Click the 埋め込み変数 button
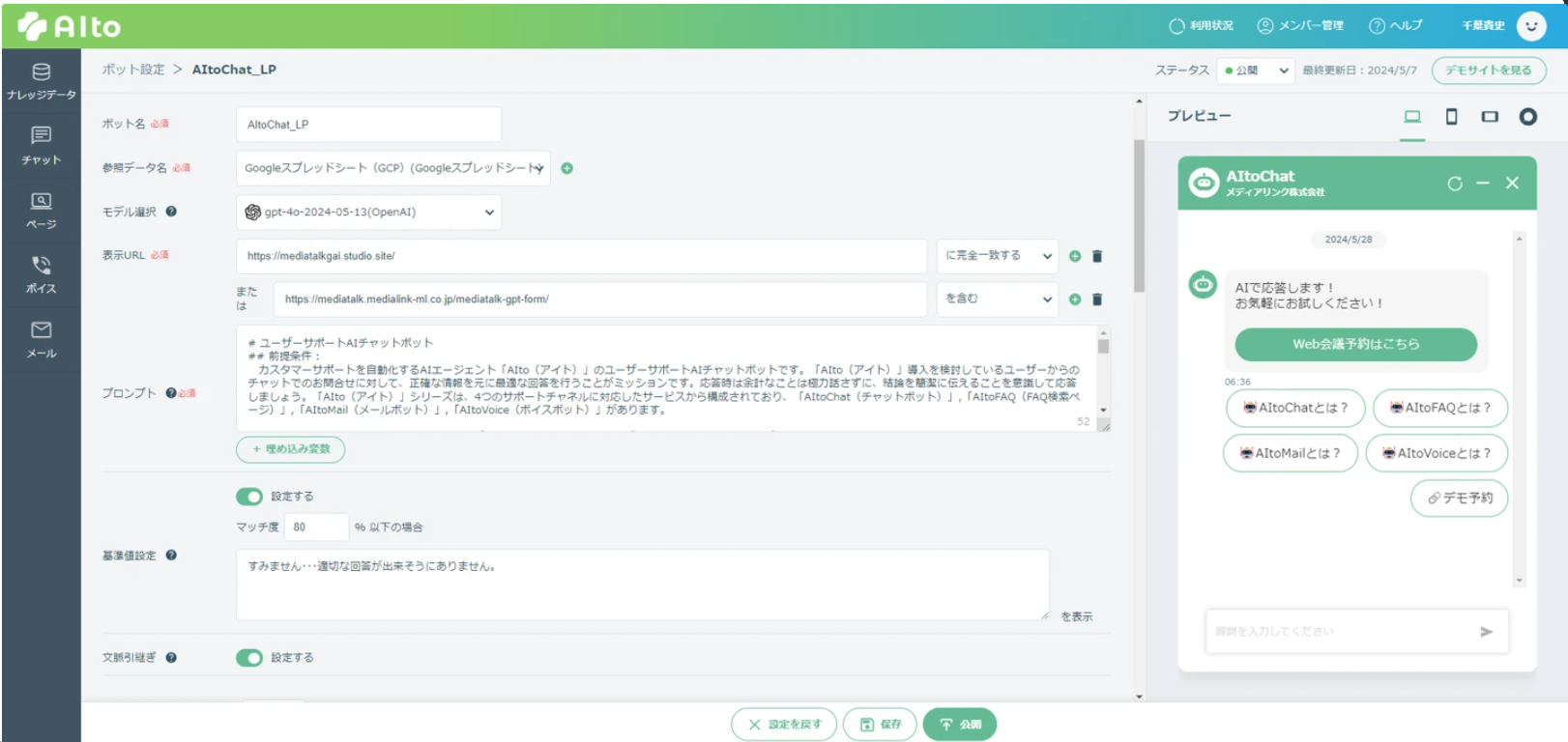 pyautogui.click(x=290, y=449)
